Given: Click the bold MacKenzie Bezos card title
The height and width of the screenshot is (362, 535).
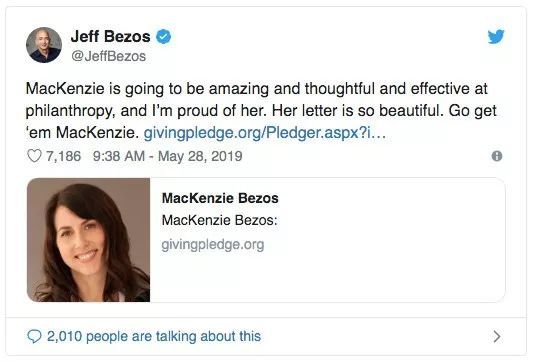Looking at the screenshot, I should [x=220, y=198].
